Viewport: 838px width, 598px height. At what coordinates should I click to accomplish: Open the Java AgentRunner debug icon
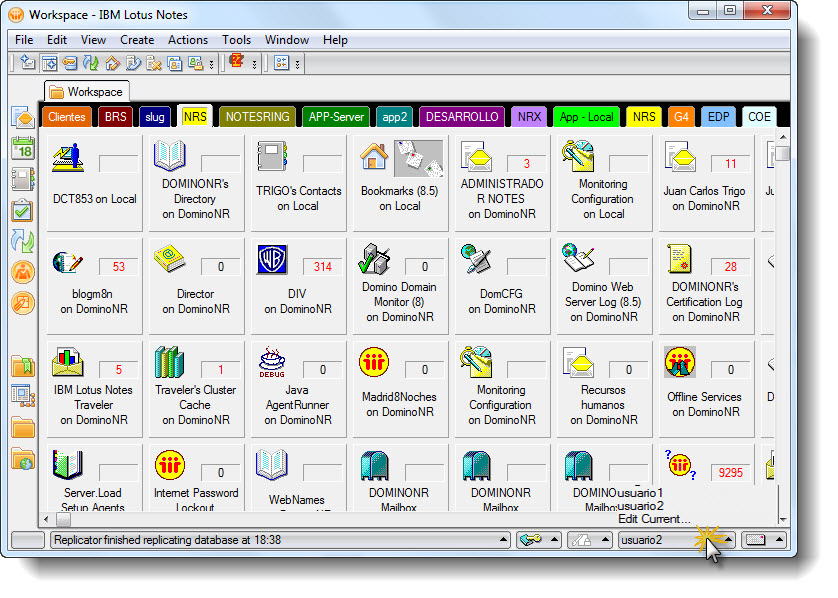[x=272, y=361]
